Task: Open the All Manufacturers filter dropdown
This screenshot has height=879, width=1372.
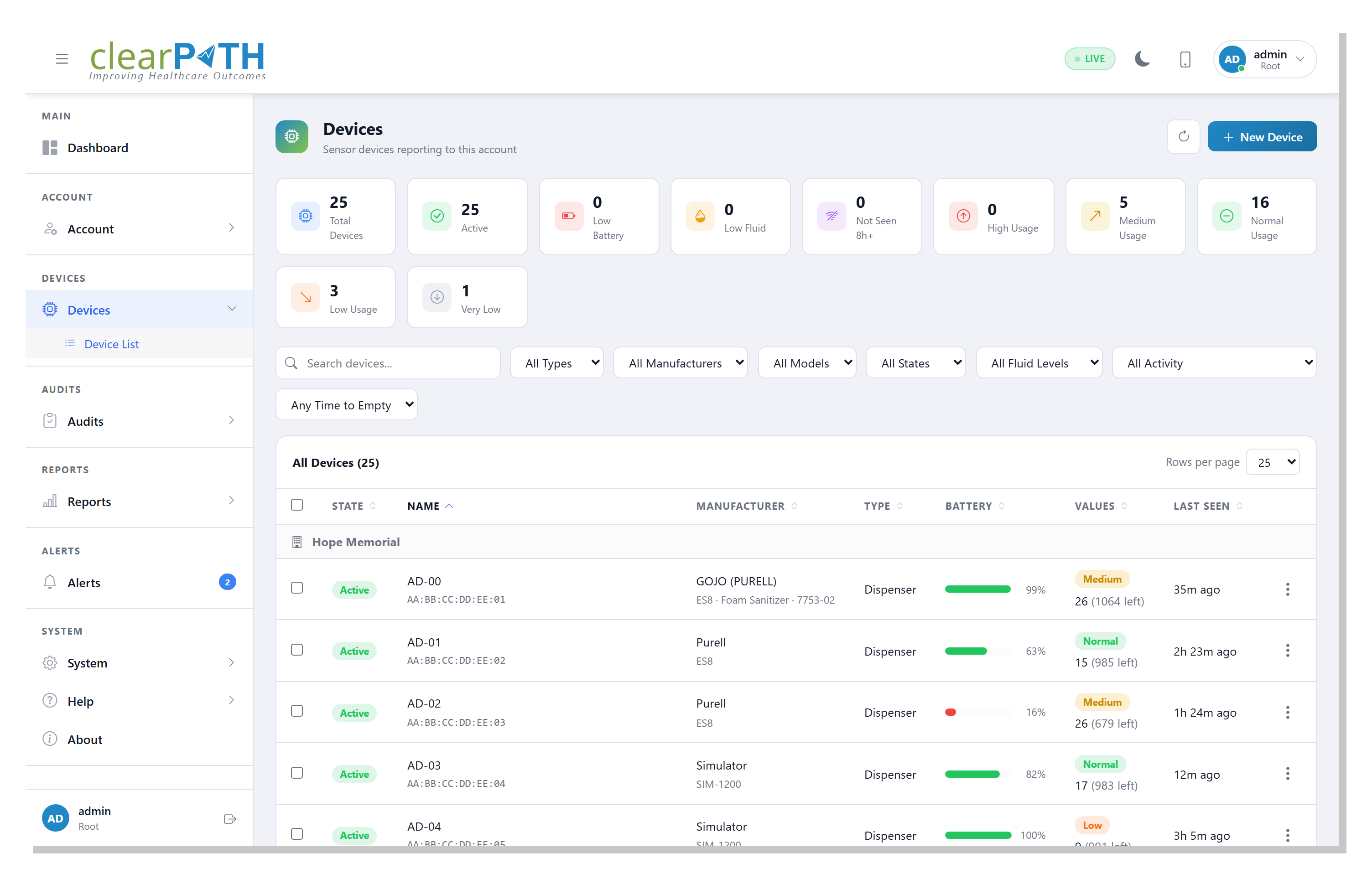Action: point(681,363)
